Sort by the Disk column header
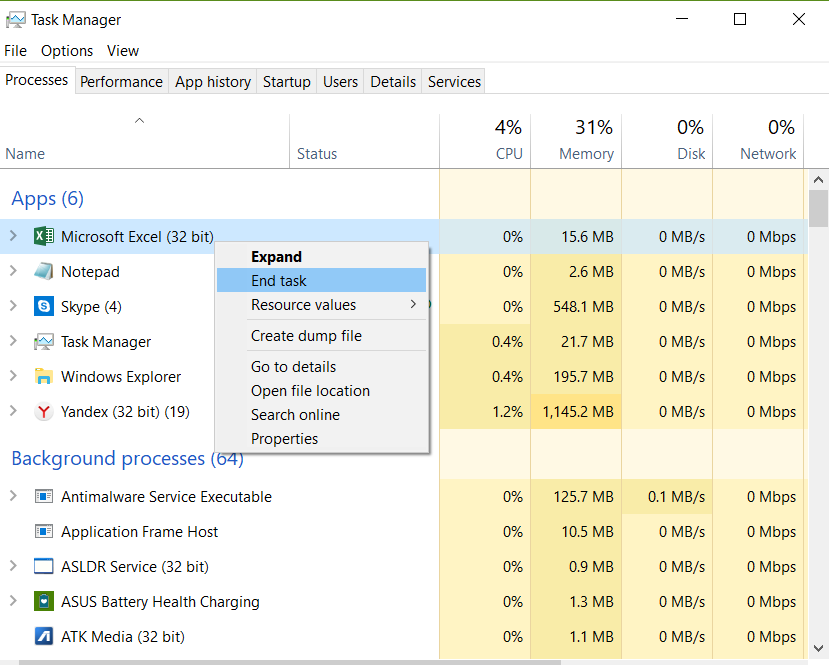 pyautogui.click(x=667, y=141)
